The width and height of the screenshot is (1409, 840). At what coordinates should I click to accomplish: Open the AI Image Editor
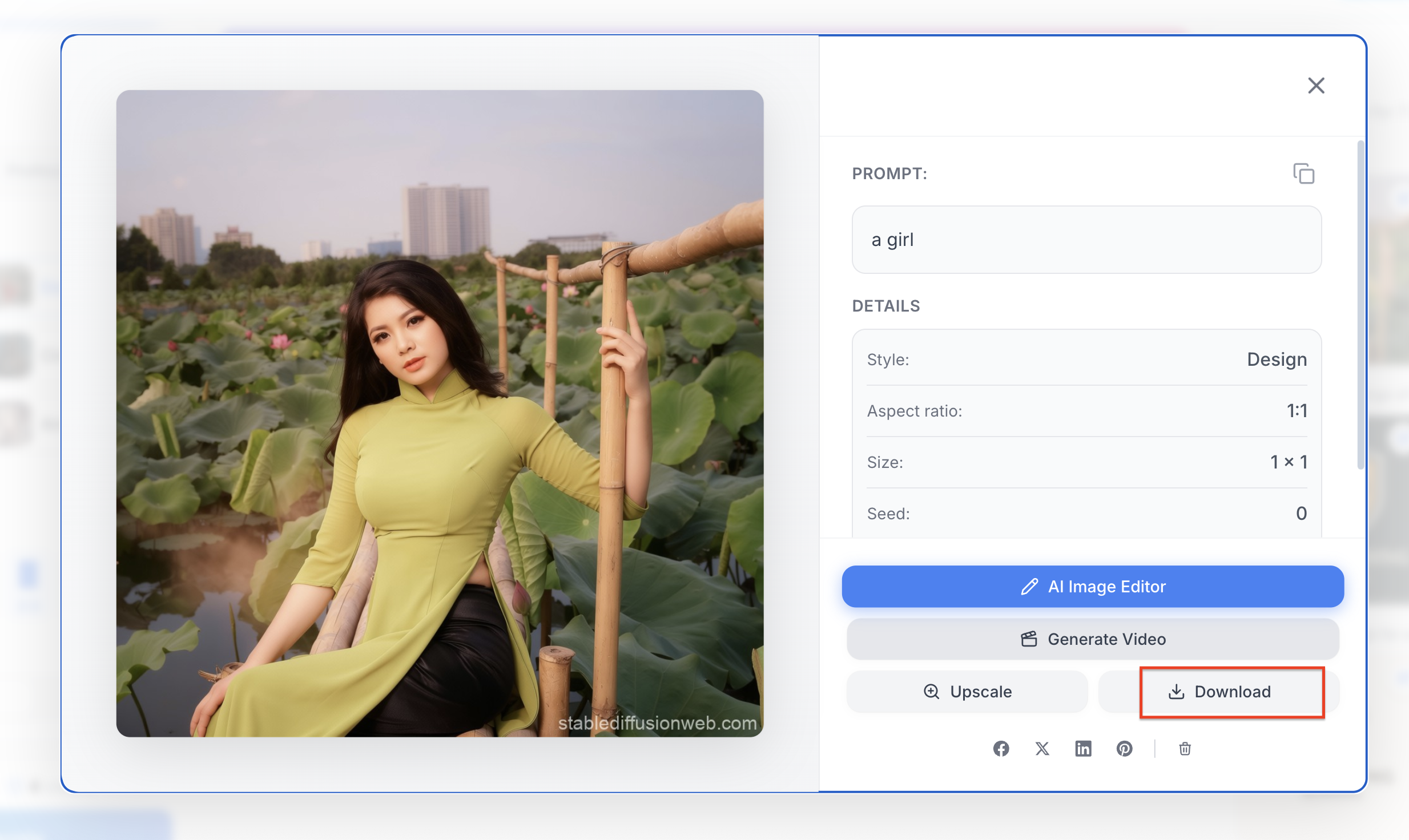click(x=1092, y=587)
